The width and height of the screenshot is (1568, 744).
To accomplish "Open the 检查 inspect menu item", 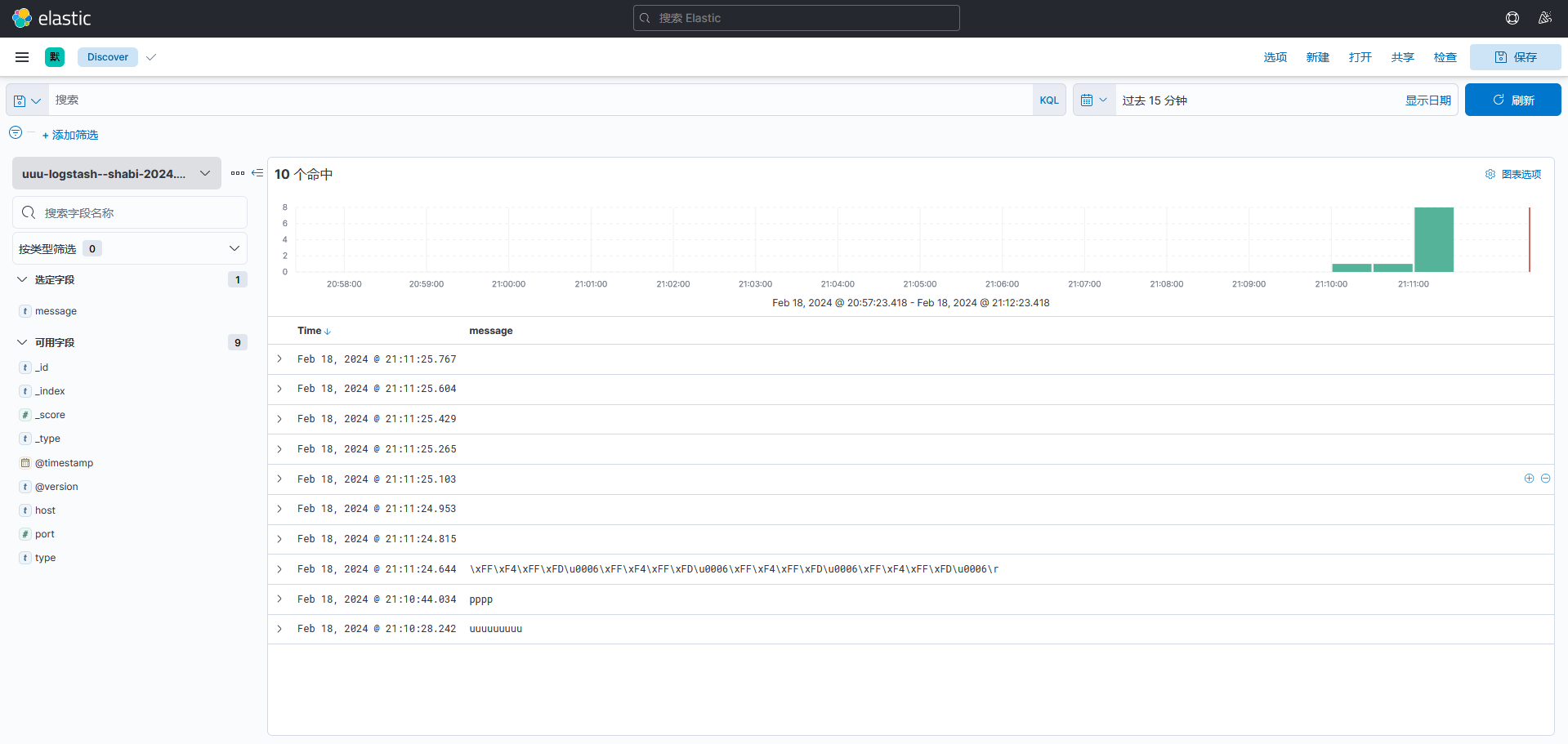I will pyautogui.click(x=1445, y=57).
